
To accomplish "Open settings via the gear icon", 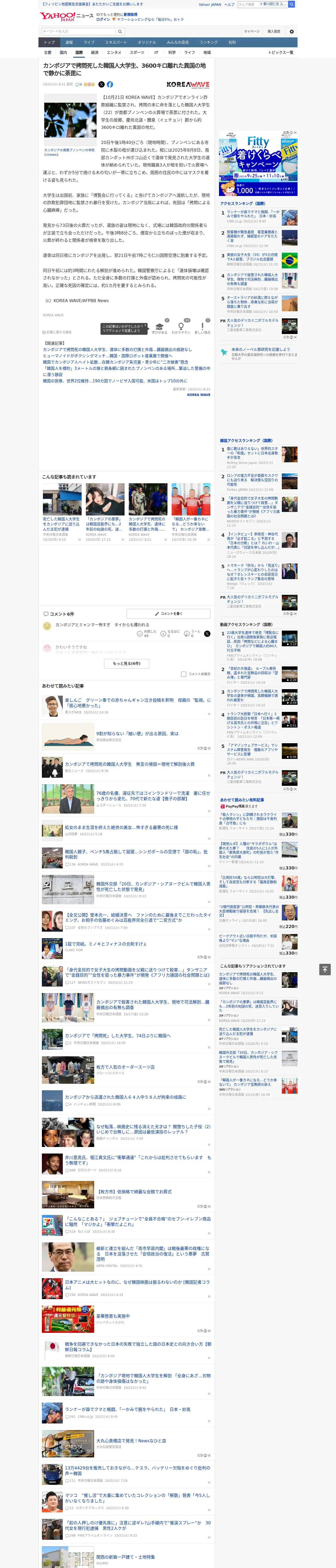I will 292,32.
